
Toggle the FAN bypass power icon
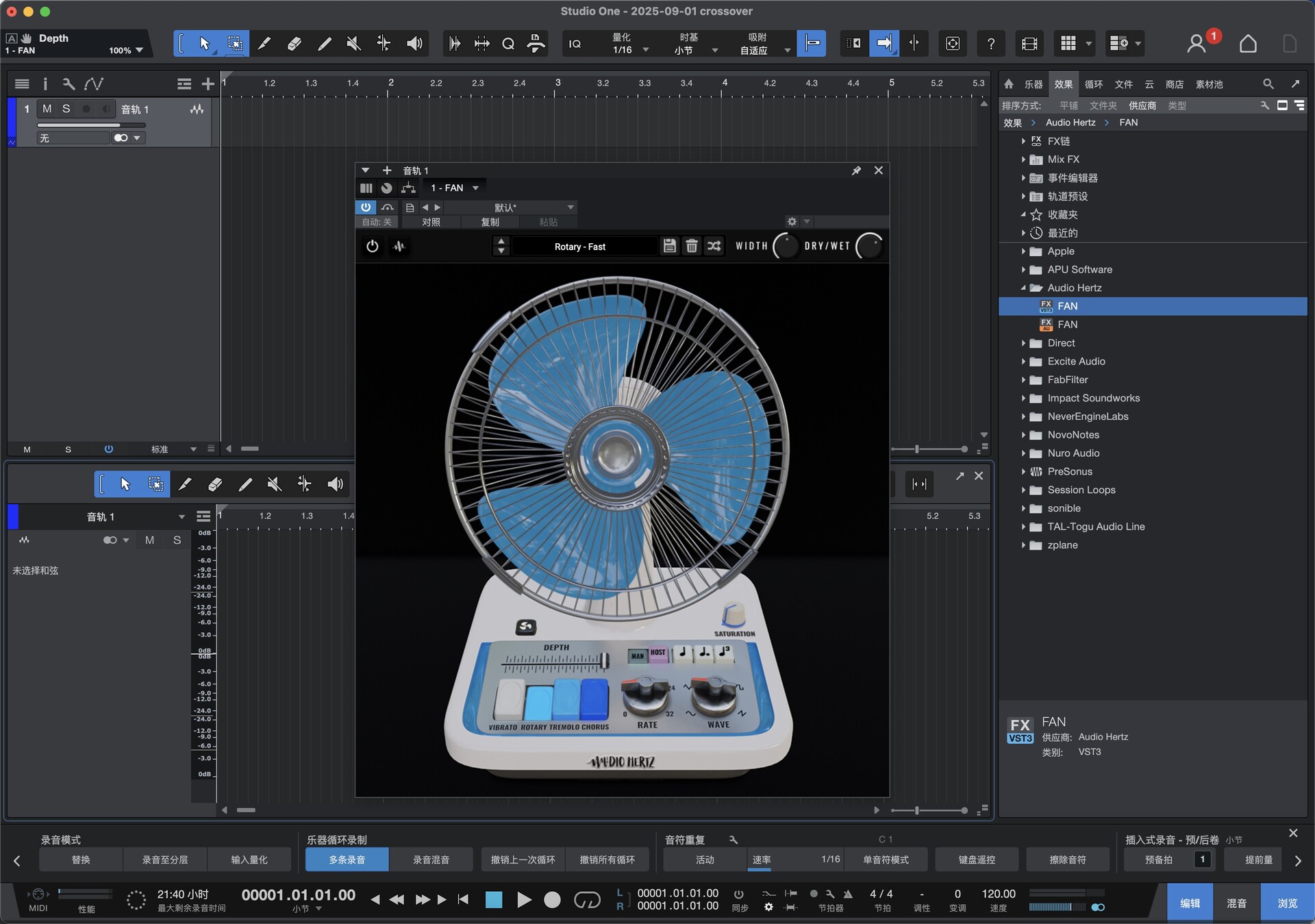[x=372, y=246]
